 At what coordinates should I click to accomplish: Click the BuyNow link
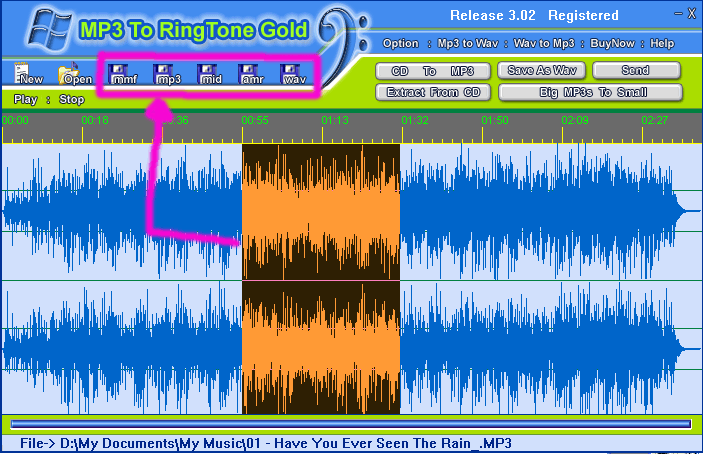612,43
